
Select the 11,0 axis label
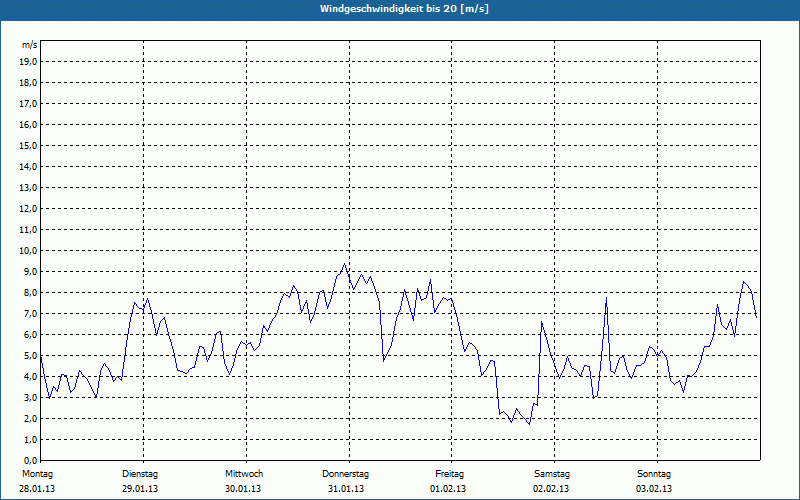tap(29, 230)
